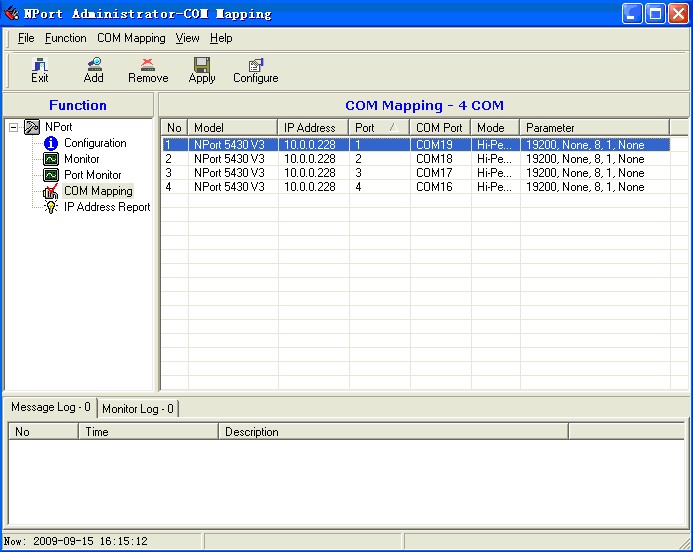The image size is (693, 552).
Task: Click the NPort root node icon
Action: [32, 127]
